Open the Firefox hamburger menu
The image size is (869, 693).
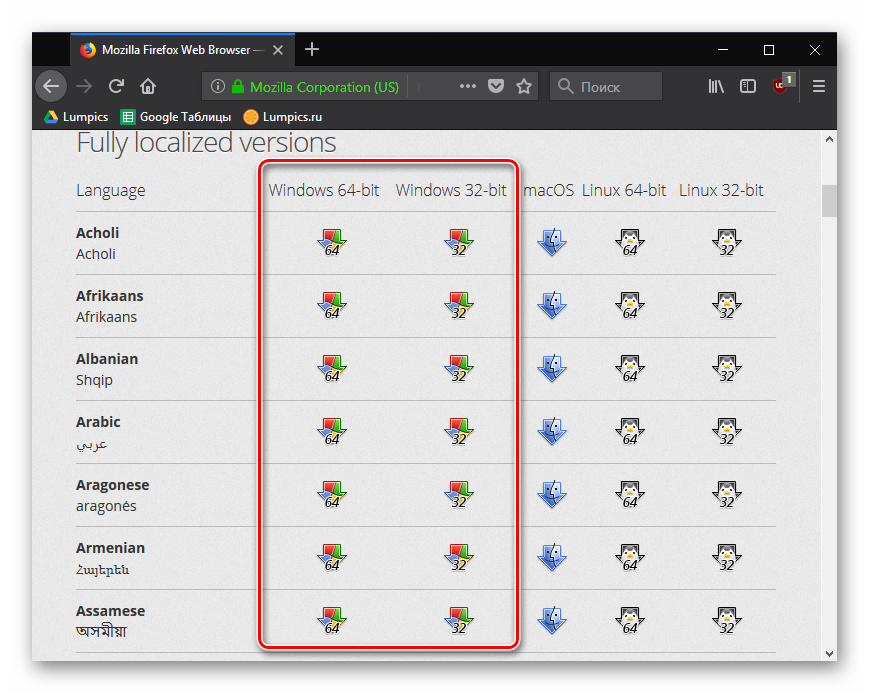[819, 86]
